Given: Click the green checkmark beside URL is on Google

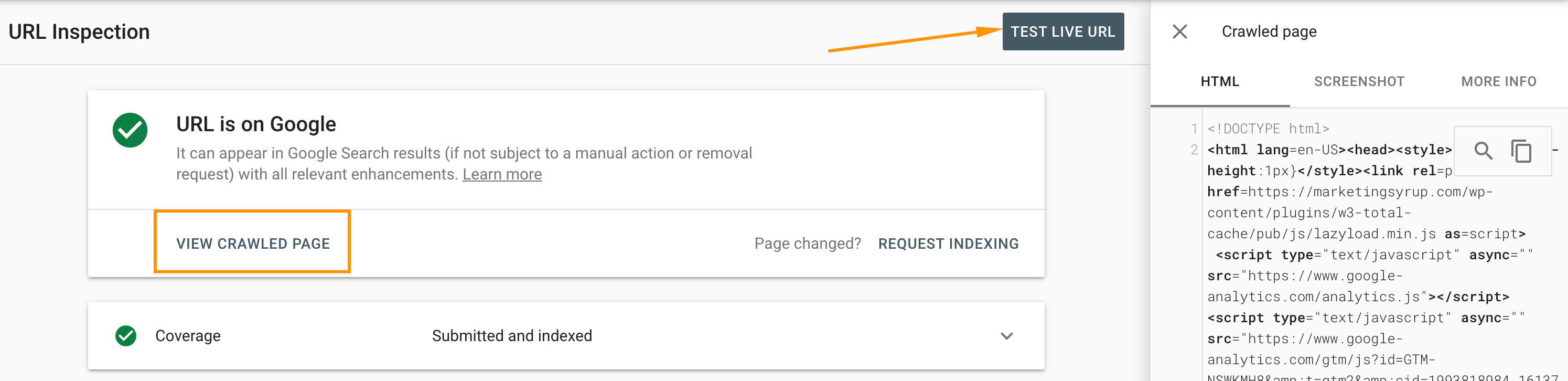Looking at the screenshot, I should pyautogui.click(x=130, y=130).
